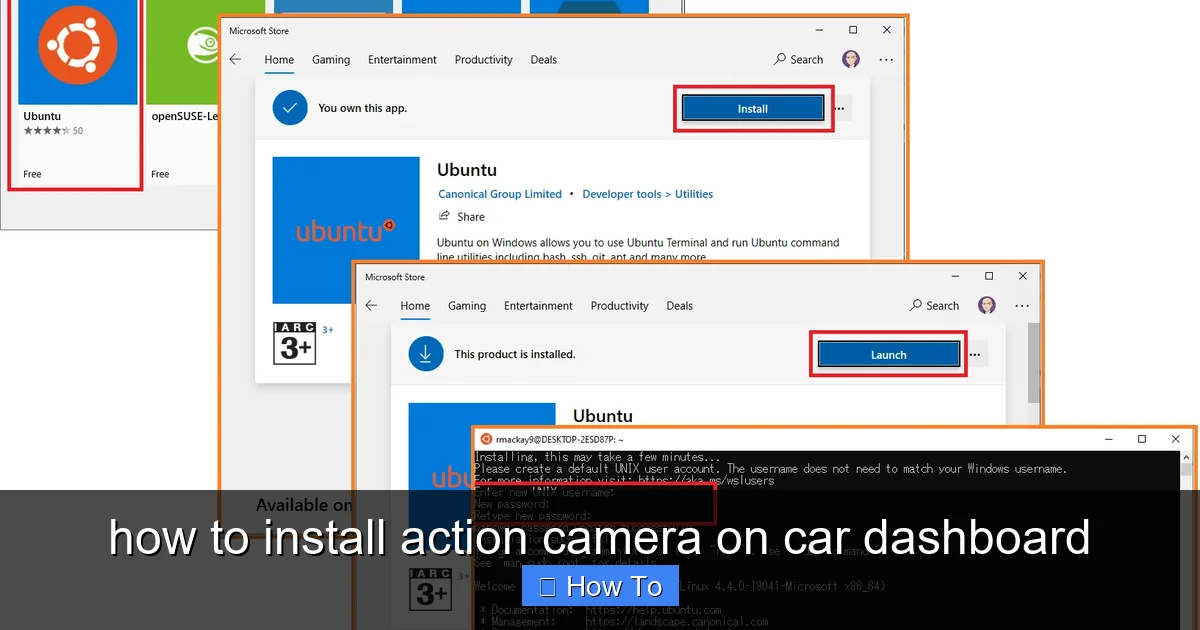This screenshot has height=630, width=1200.
Task: Open Deals tab in the upper Store window
Action: tap(544, 60)
